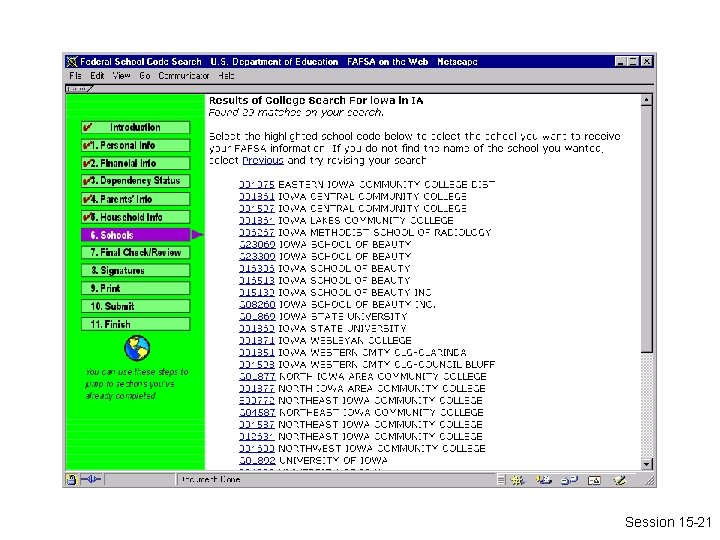Go to step 3. Dependency Status

135,181
